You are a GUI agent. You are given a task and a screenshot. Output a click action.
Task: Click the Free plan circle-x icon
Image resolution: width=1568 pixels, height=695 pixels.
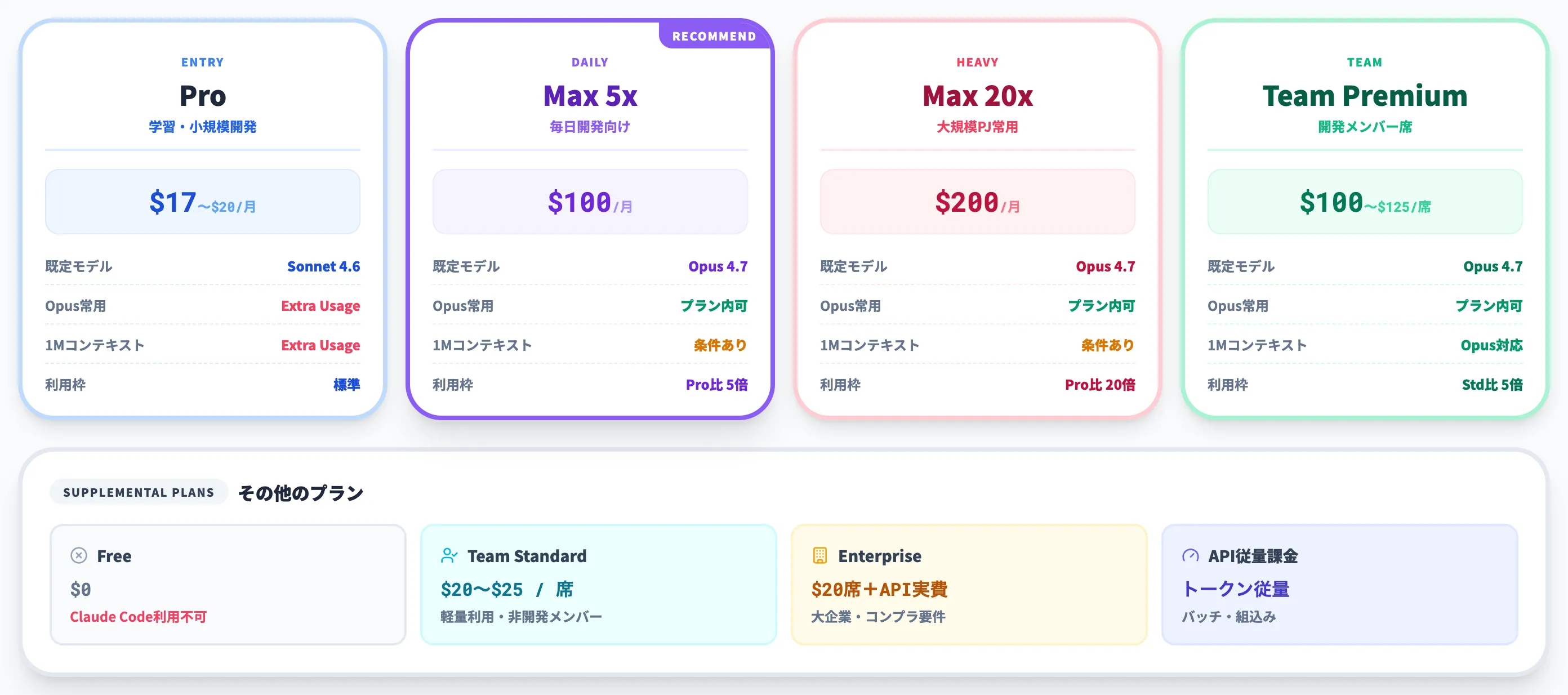pos(78,555)
